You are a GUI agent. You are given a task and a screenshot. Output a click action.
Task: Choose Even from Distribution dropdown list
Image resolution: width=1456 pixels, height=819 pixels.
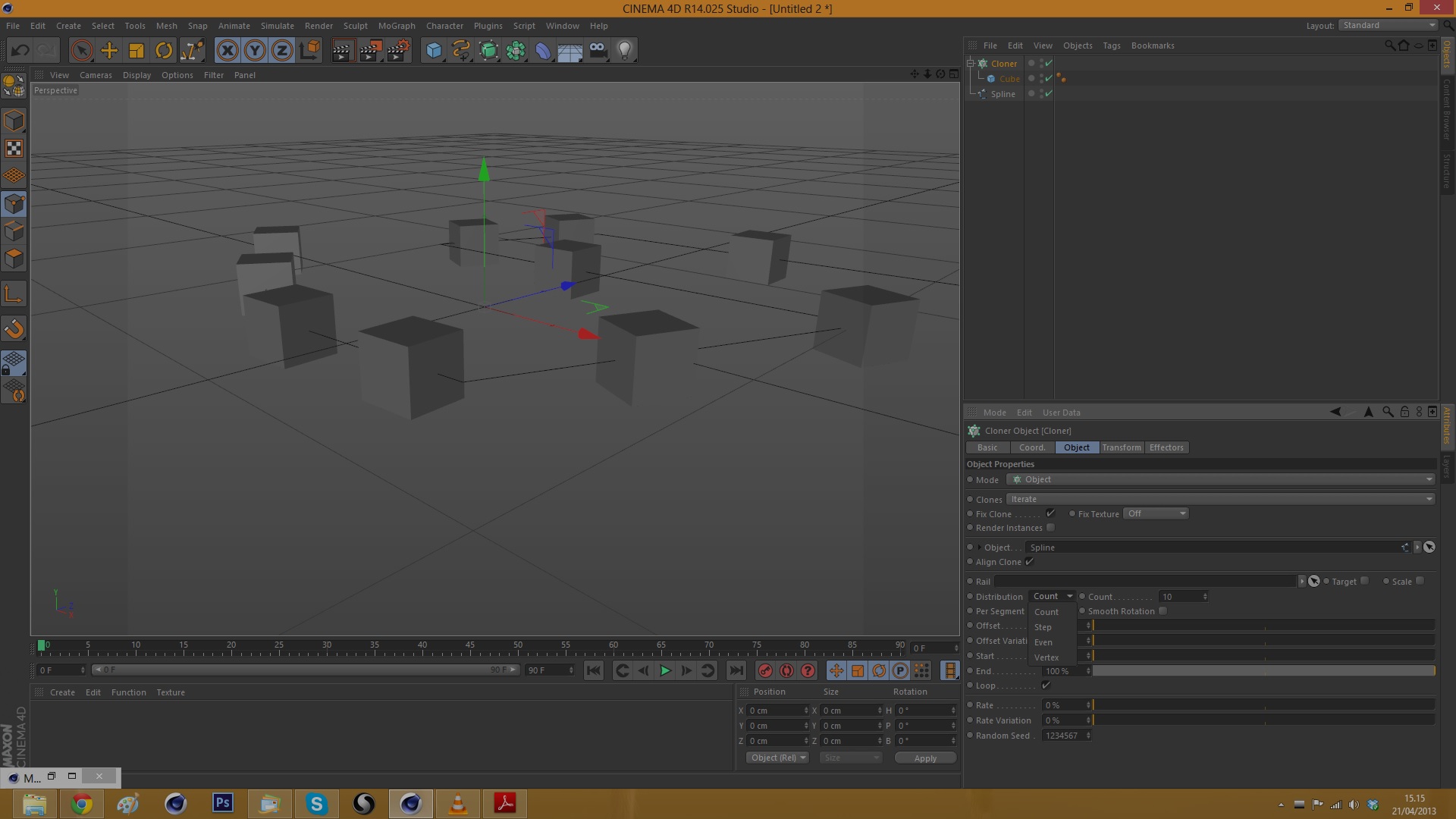1043,642
